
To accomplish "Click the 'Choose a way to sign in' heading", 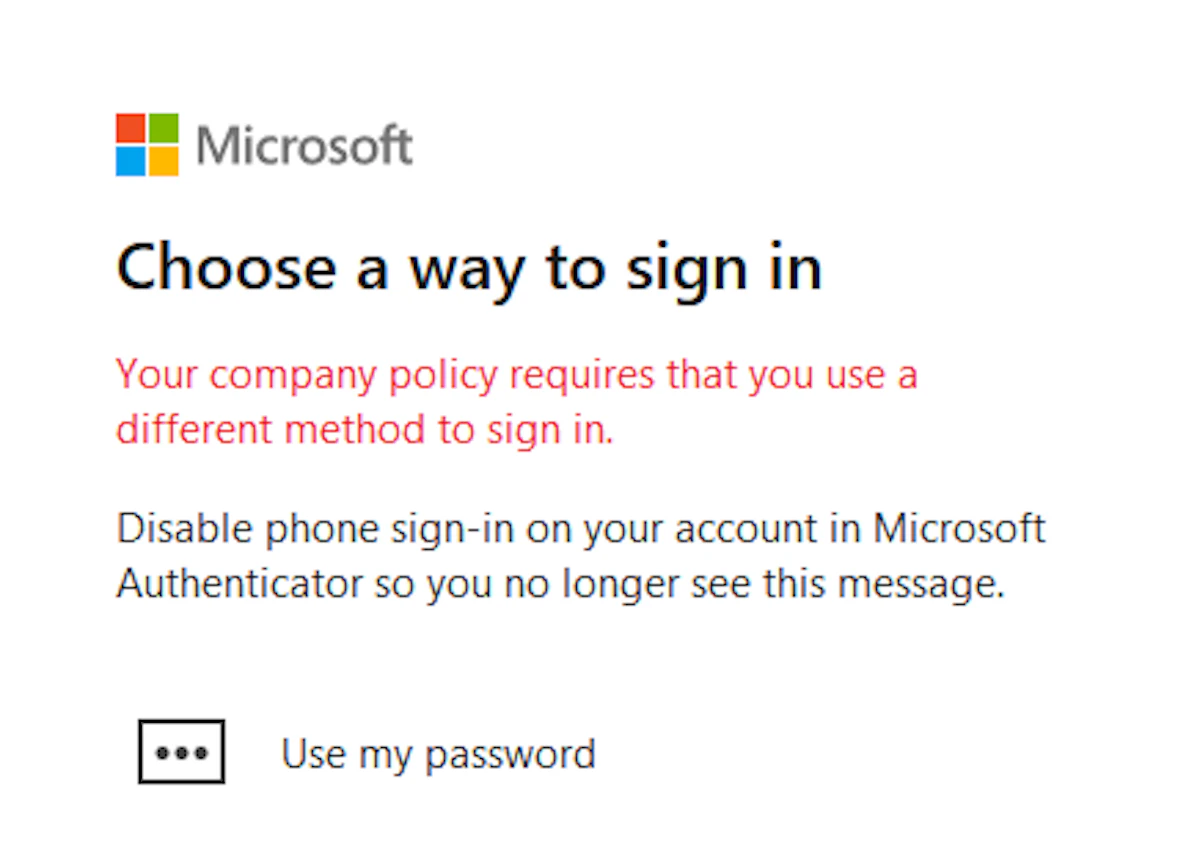I will 470,266.
